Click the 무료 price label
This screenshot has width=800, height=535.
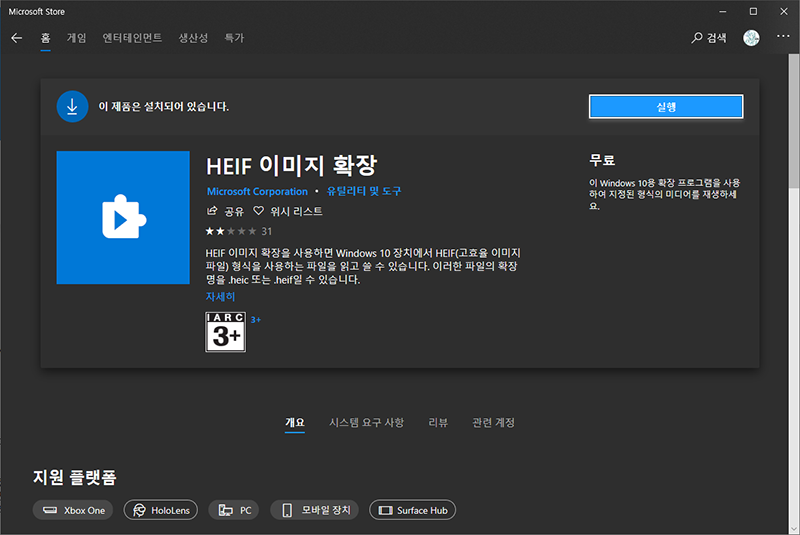[602, 160]
